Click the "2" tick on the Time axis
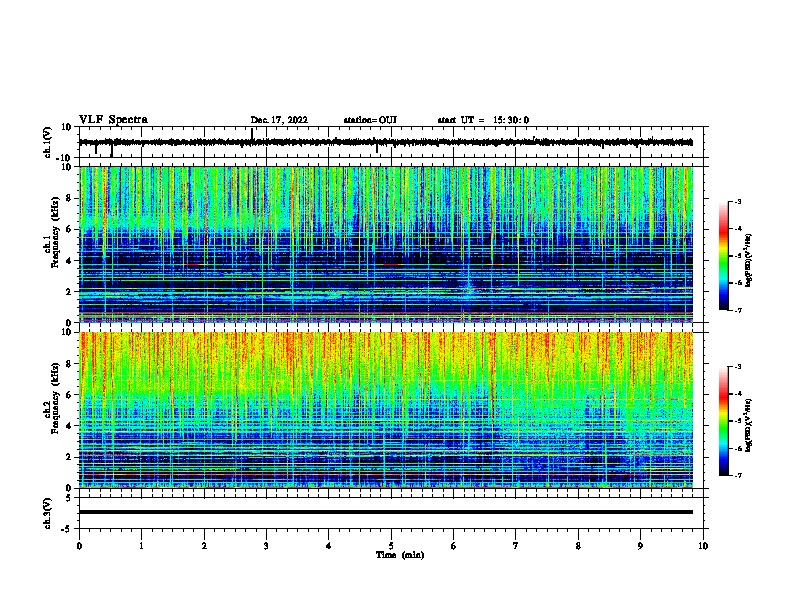 coord(204,546)
